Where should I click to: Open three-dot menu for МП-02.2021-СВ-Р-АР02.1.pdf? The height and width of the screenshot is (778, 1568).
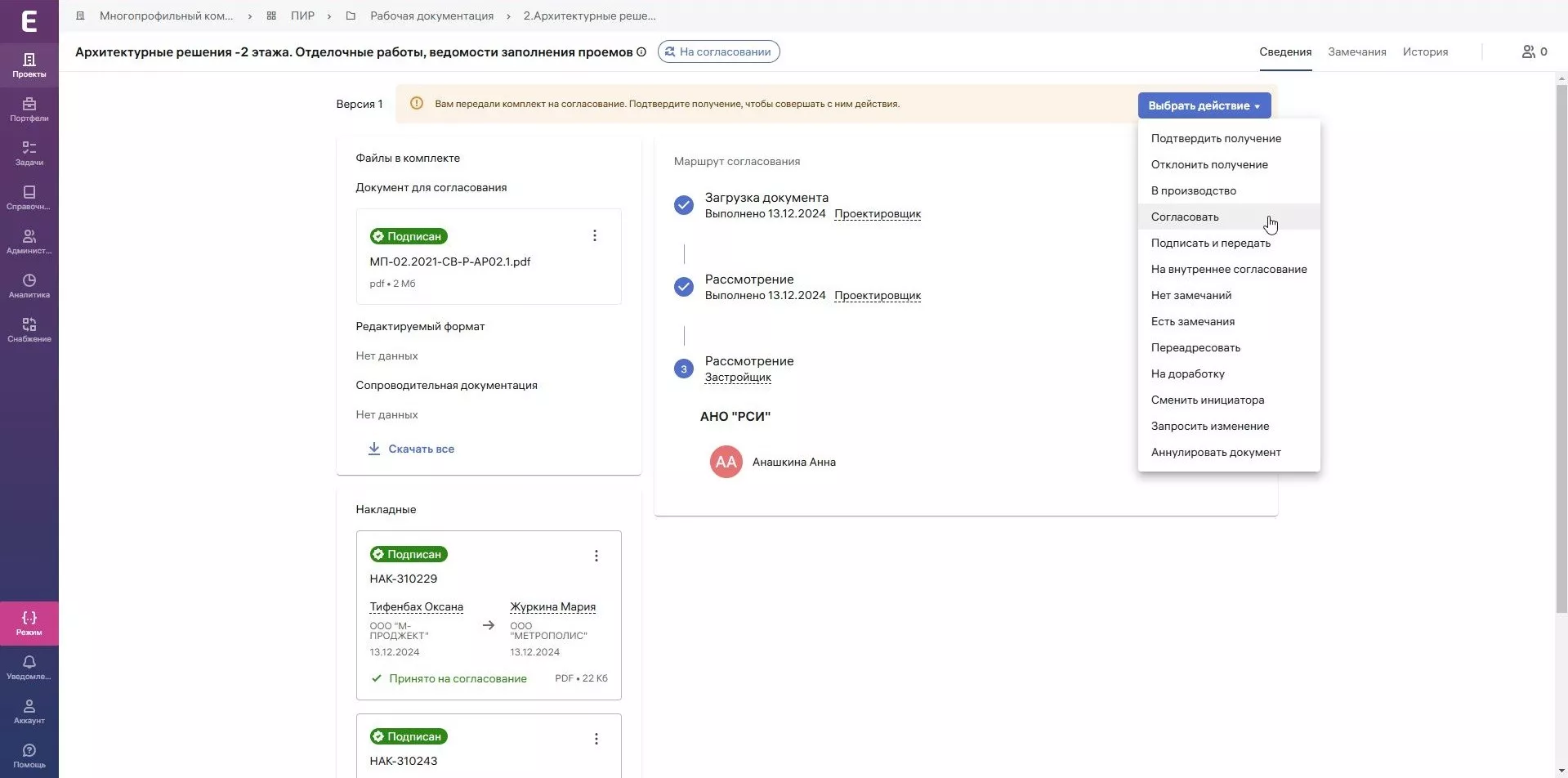pos(595,236)
